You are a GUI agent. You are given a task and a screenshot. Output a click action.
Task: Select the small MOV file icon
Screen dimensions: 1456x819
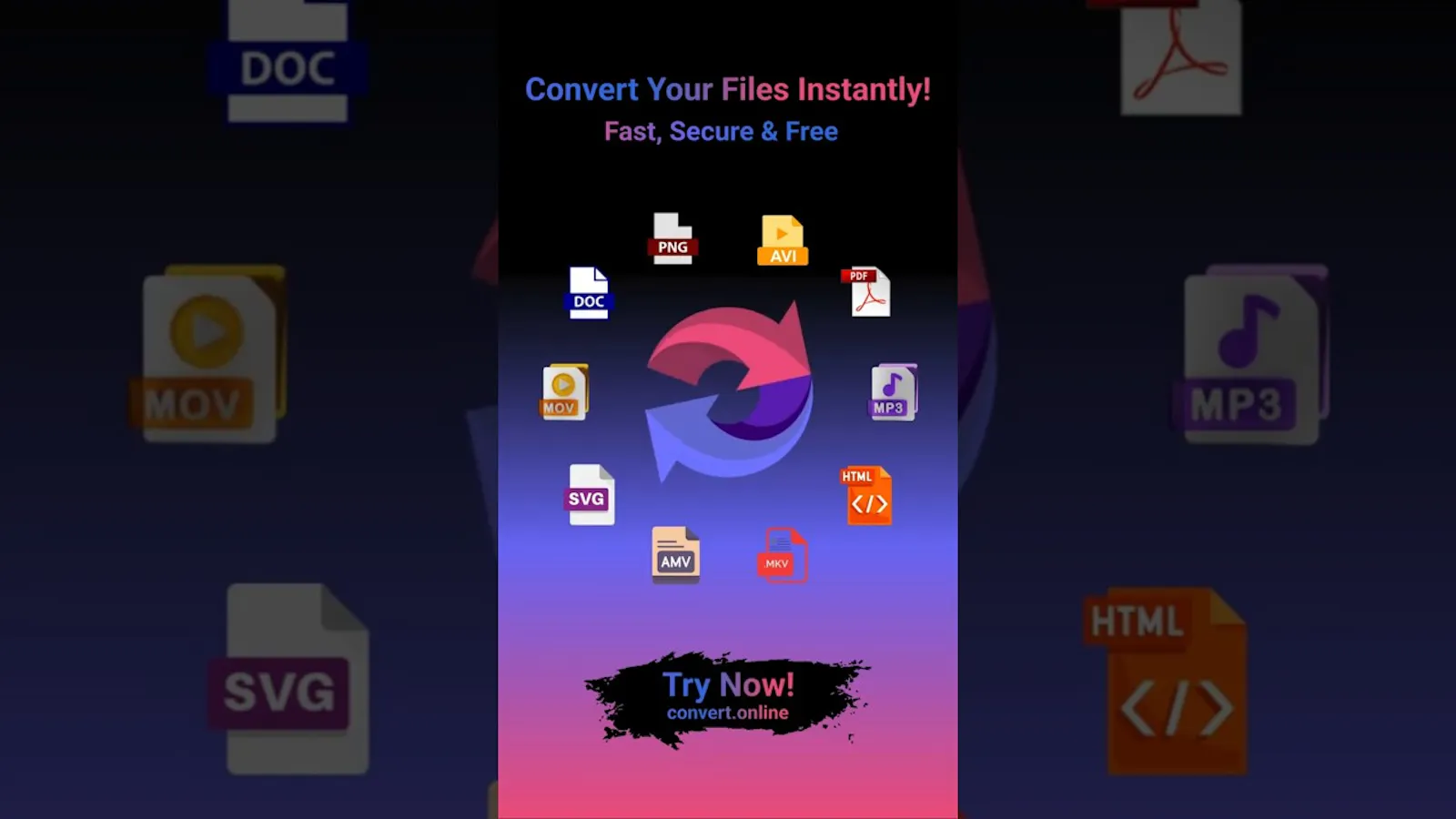pyautogui.click(x=565, y=391)
